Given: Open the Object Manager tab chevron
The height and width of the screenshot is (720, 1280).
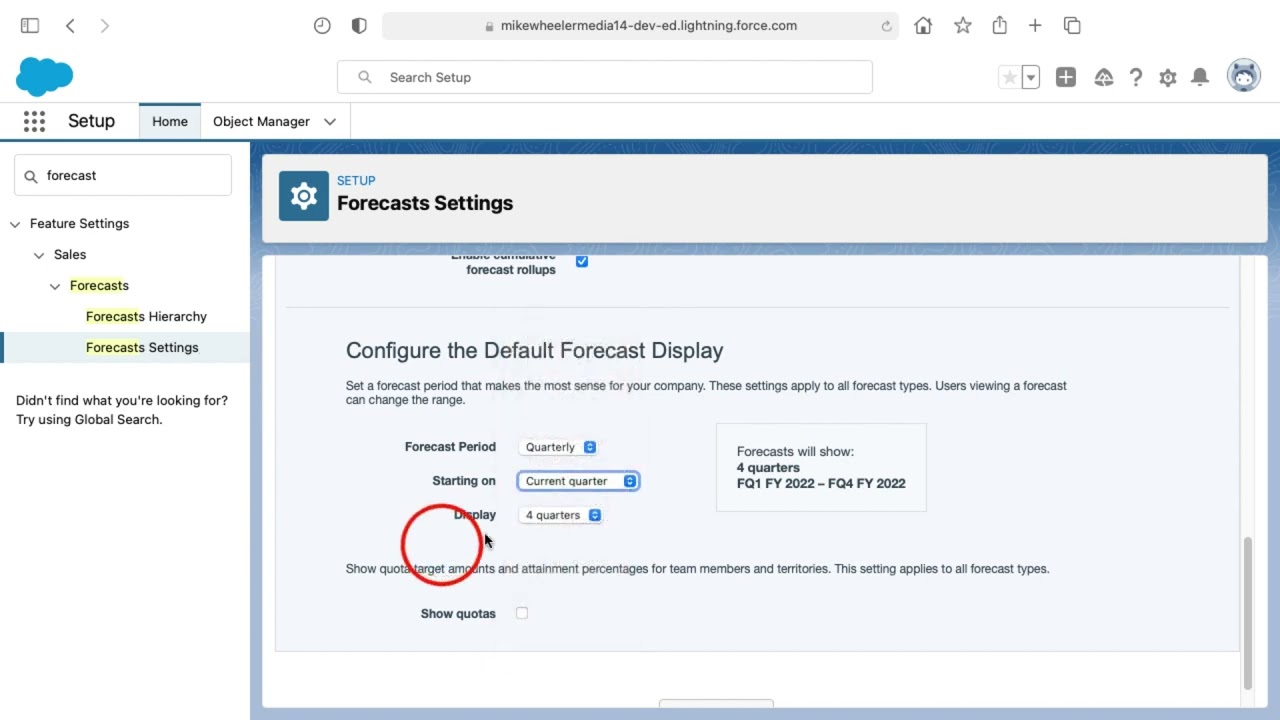Looking at the screenshot, I should pos(330,122).
